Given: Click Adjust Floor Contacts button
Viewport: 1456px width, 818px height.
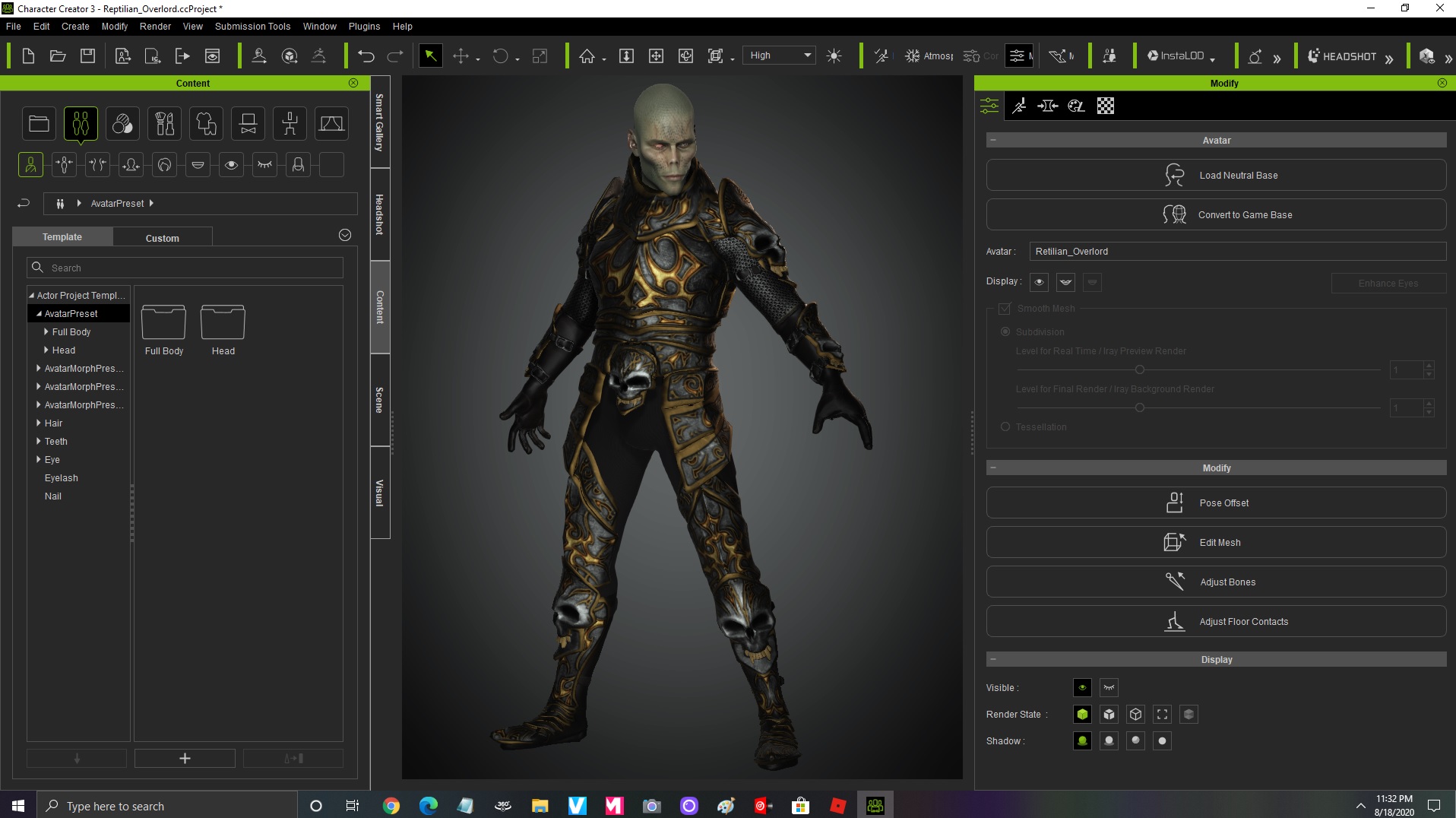Looking at the screenshot, I should pyautogui.click(x=1216, y=621).
